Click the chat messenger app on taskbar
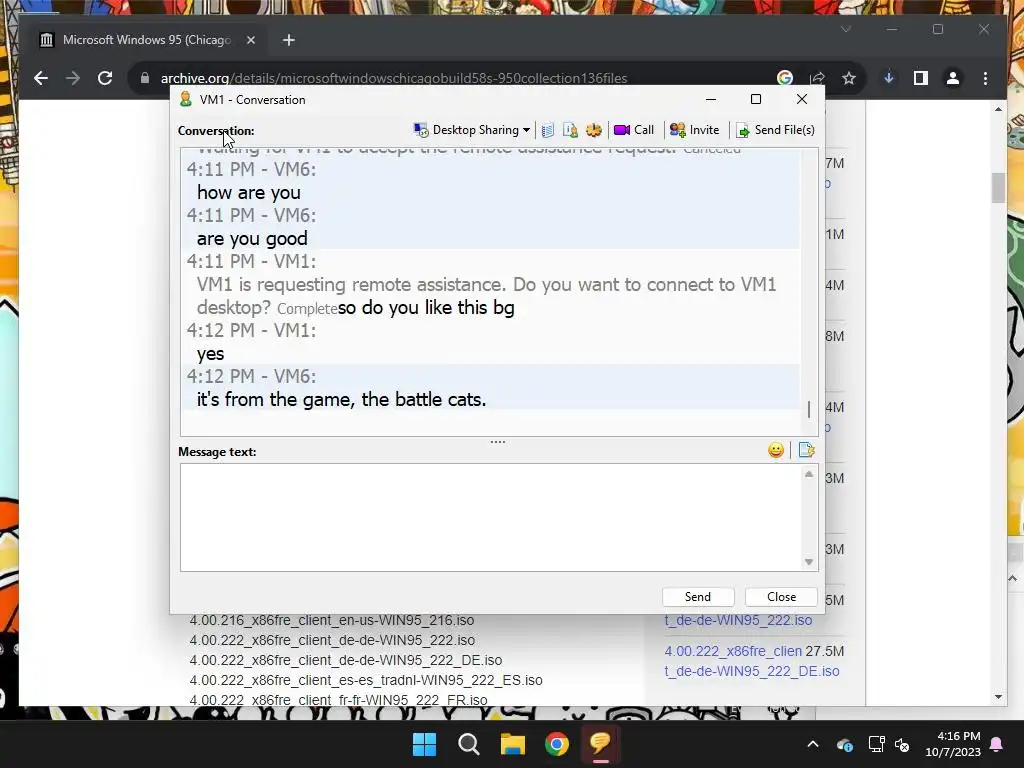This screenshot has height=768, width=1024. [x=601, y=744]
